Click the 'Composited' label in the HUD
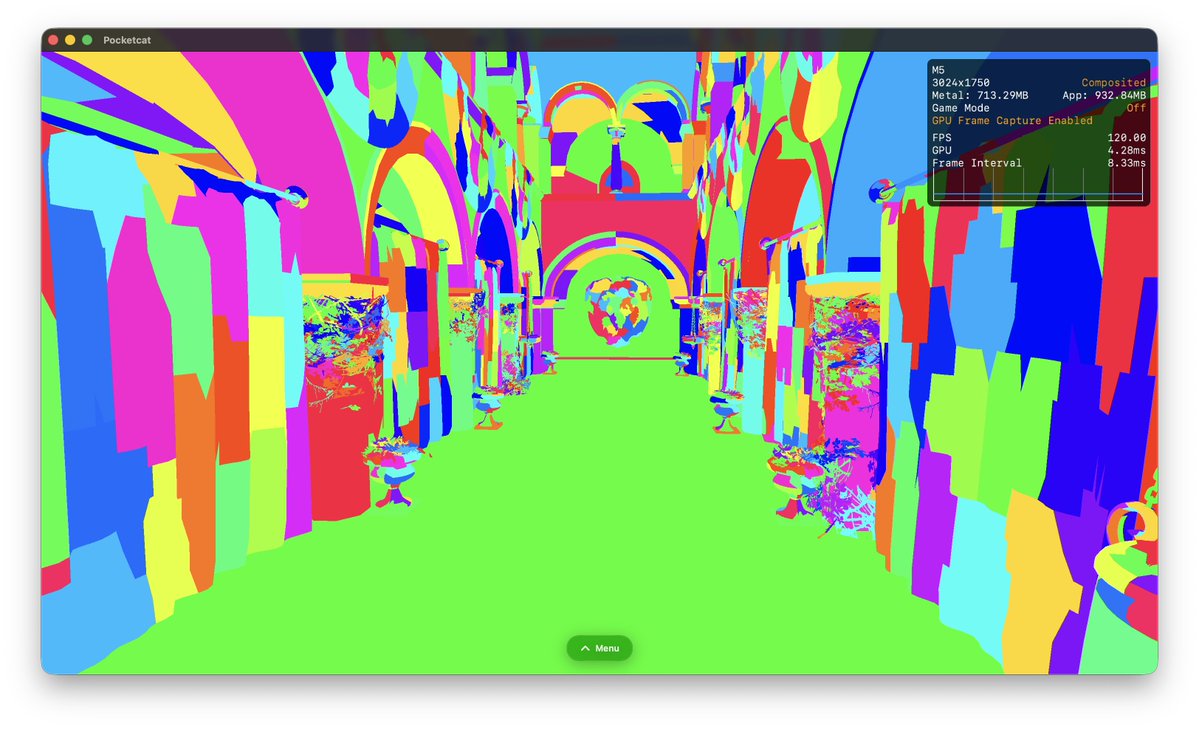Screen dimensions: 1199x729 click(x=1113, y=83)
